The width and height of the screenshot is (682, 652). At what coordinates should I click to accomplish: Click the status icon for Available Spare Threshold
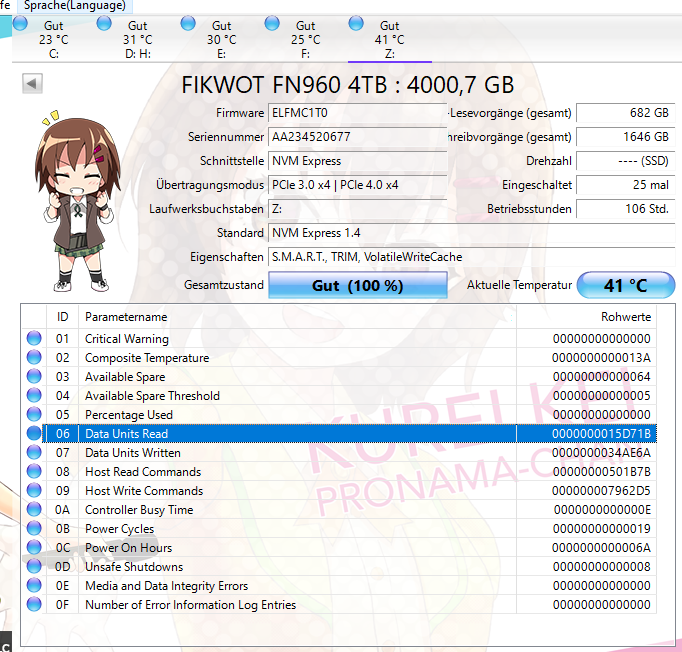pyautogui.click(x=34, y=395)
